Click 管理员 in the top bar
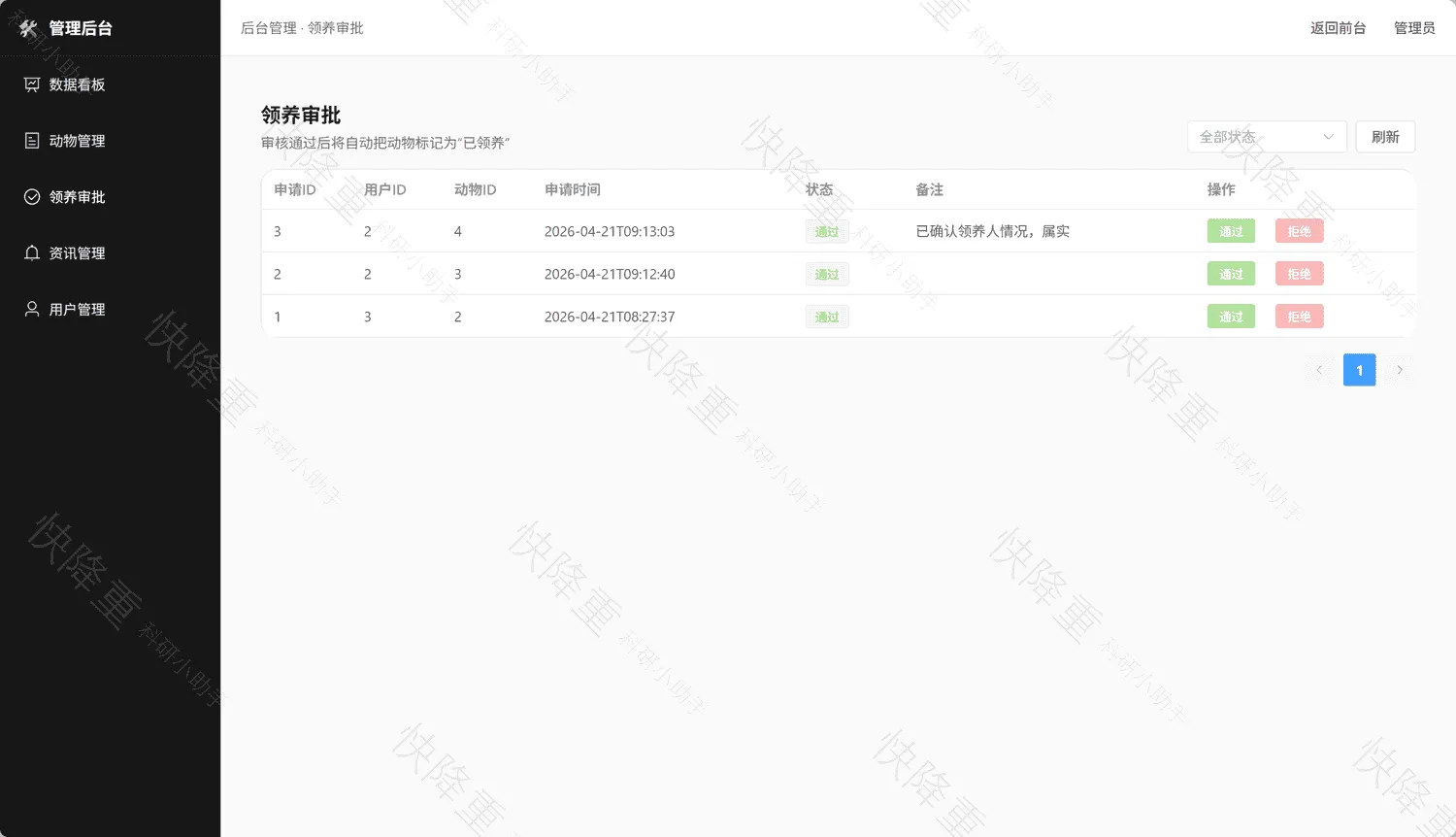This screenshot has width=1456, height=837. (1414, 28)
